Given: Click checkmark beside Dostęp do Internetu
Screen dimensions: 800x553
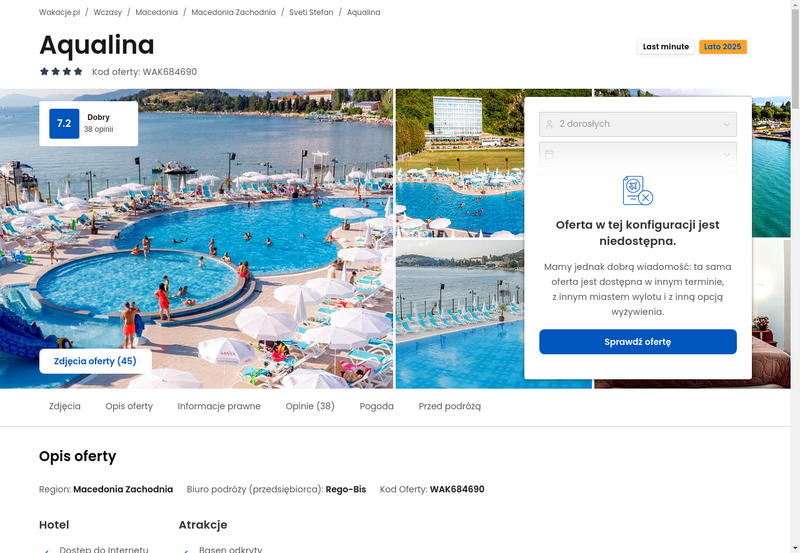Looking at the screenshot, I should click(x=46, y=550).
